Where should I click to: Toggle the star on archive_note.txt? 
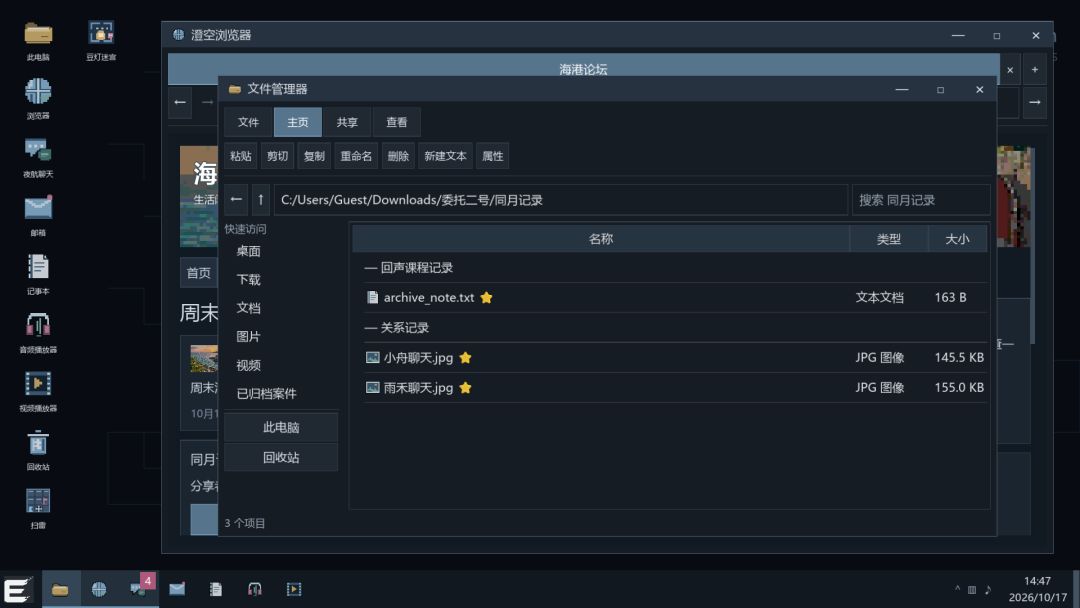[486, 297]
